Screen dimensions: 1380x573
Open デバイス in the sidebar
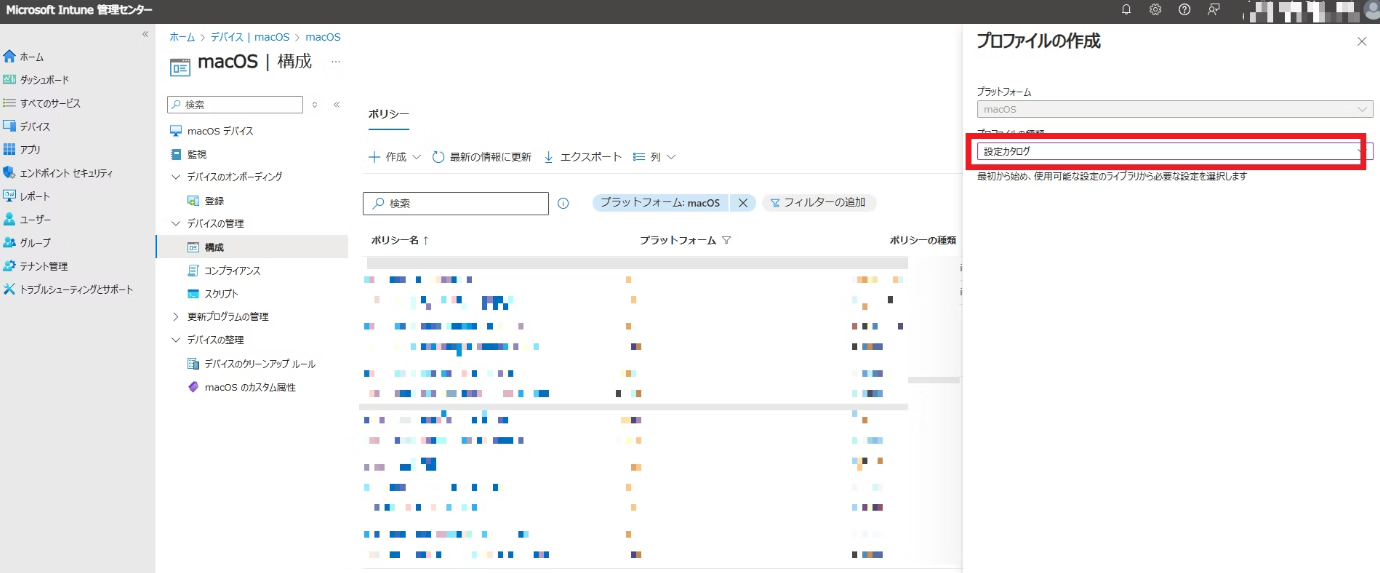click(27, 127)
